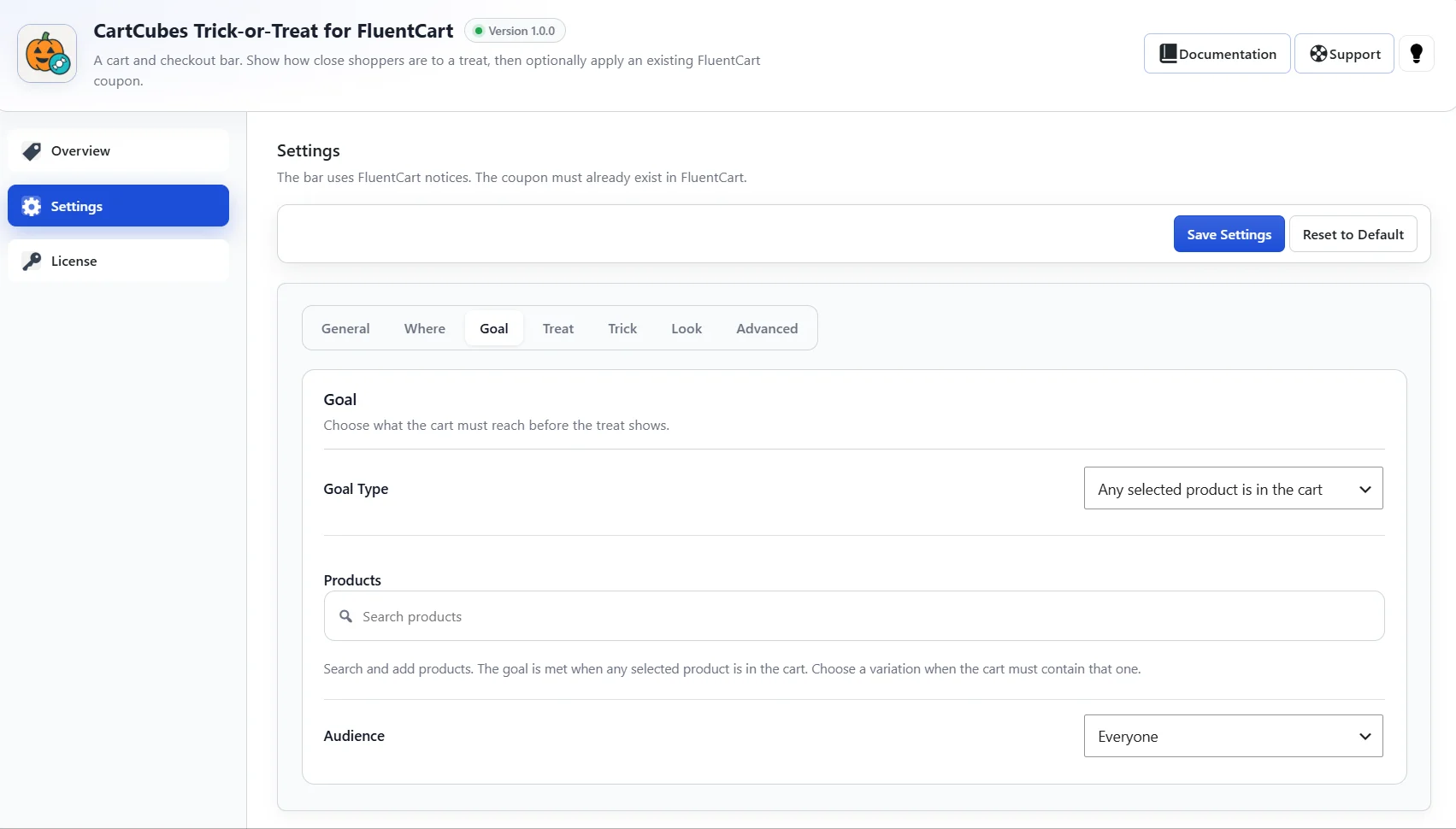Open the Goal Type dropdown

tap(1233, 488)
